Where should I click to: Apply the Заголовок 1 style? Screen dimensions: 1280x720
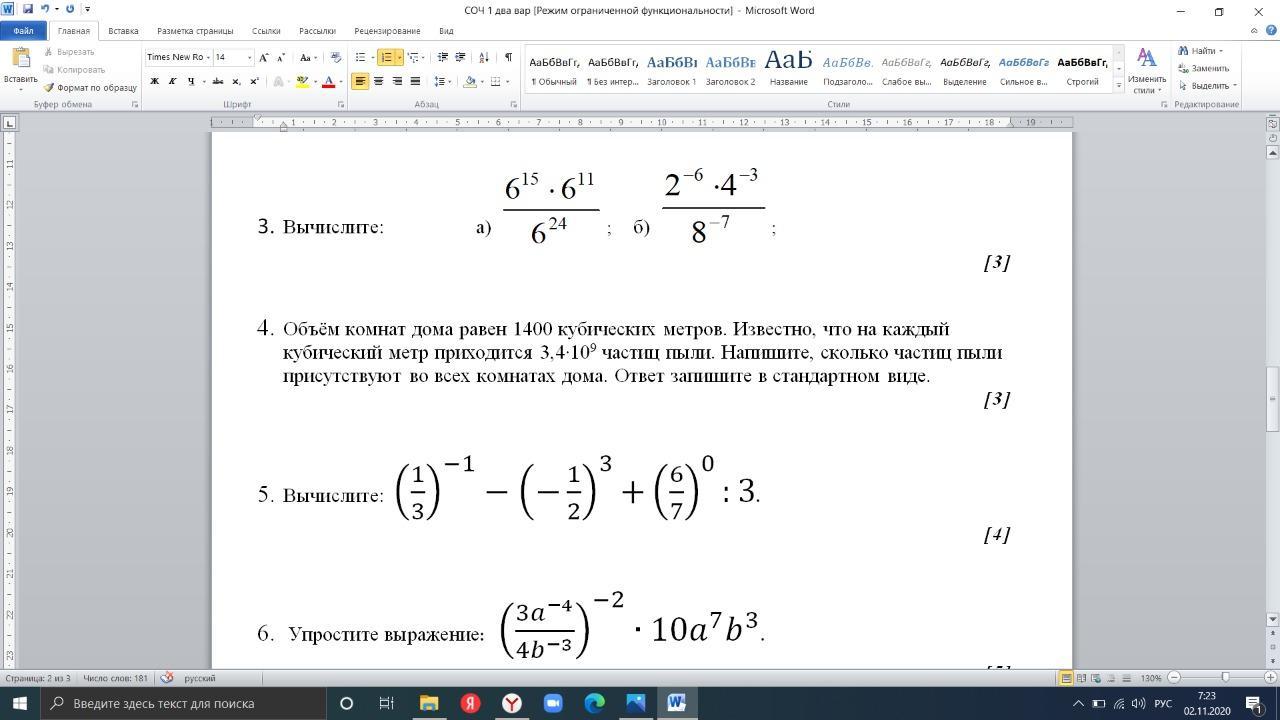(671, 69)
